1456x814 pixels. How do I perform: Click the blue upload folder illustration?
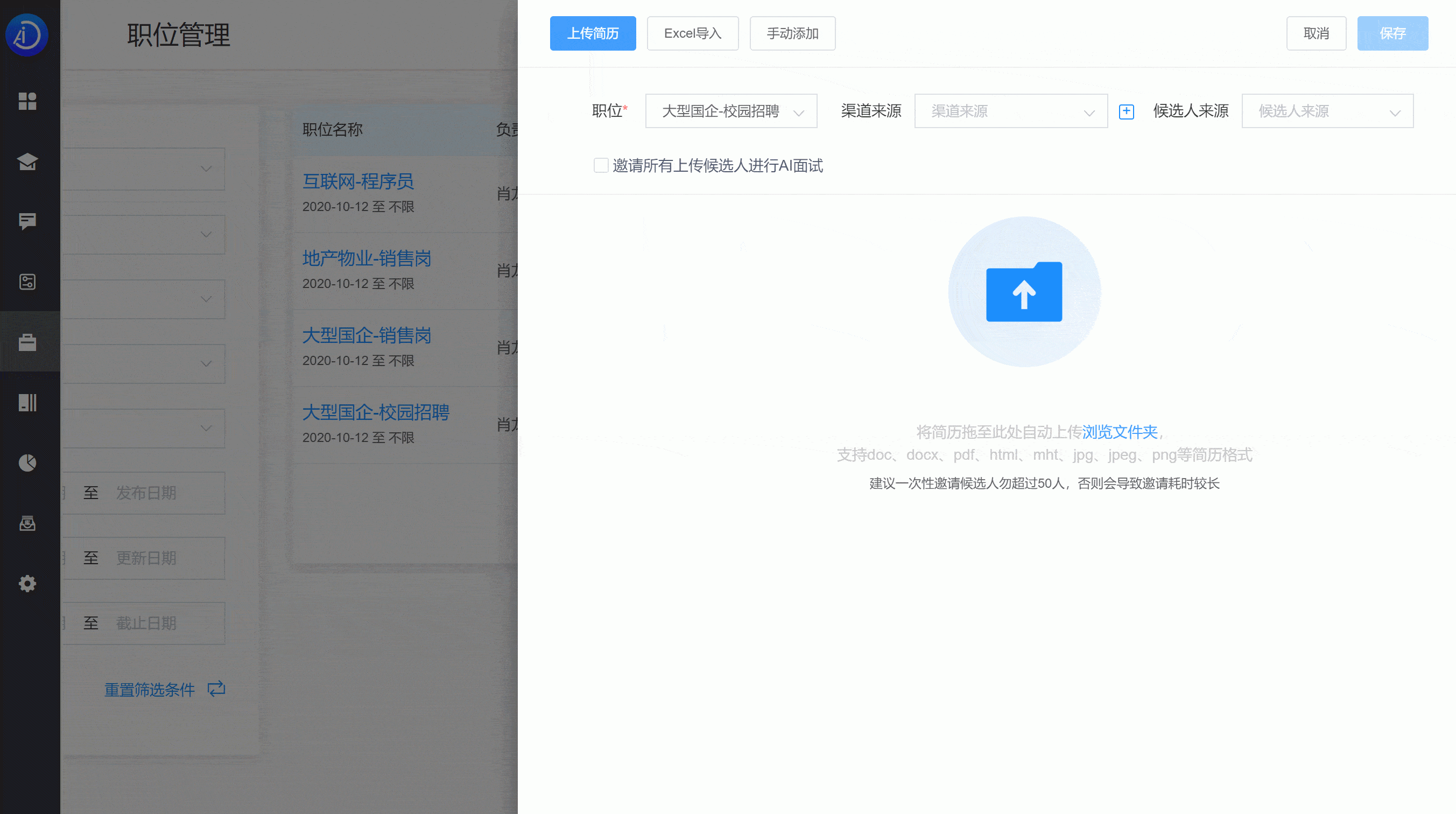(x=1024, y=292)
